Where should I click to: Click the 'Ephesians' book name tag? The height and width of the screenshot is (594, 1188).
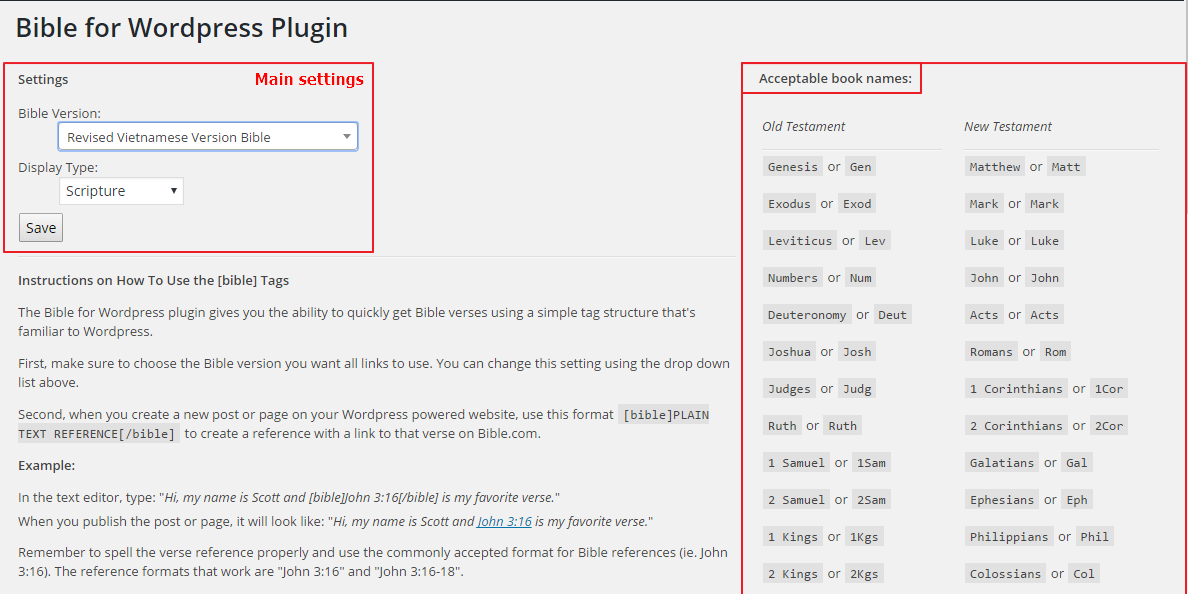1002,500
